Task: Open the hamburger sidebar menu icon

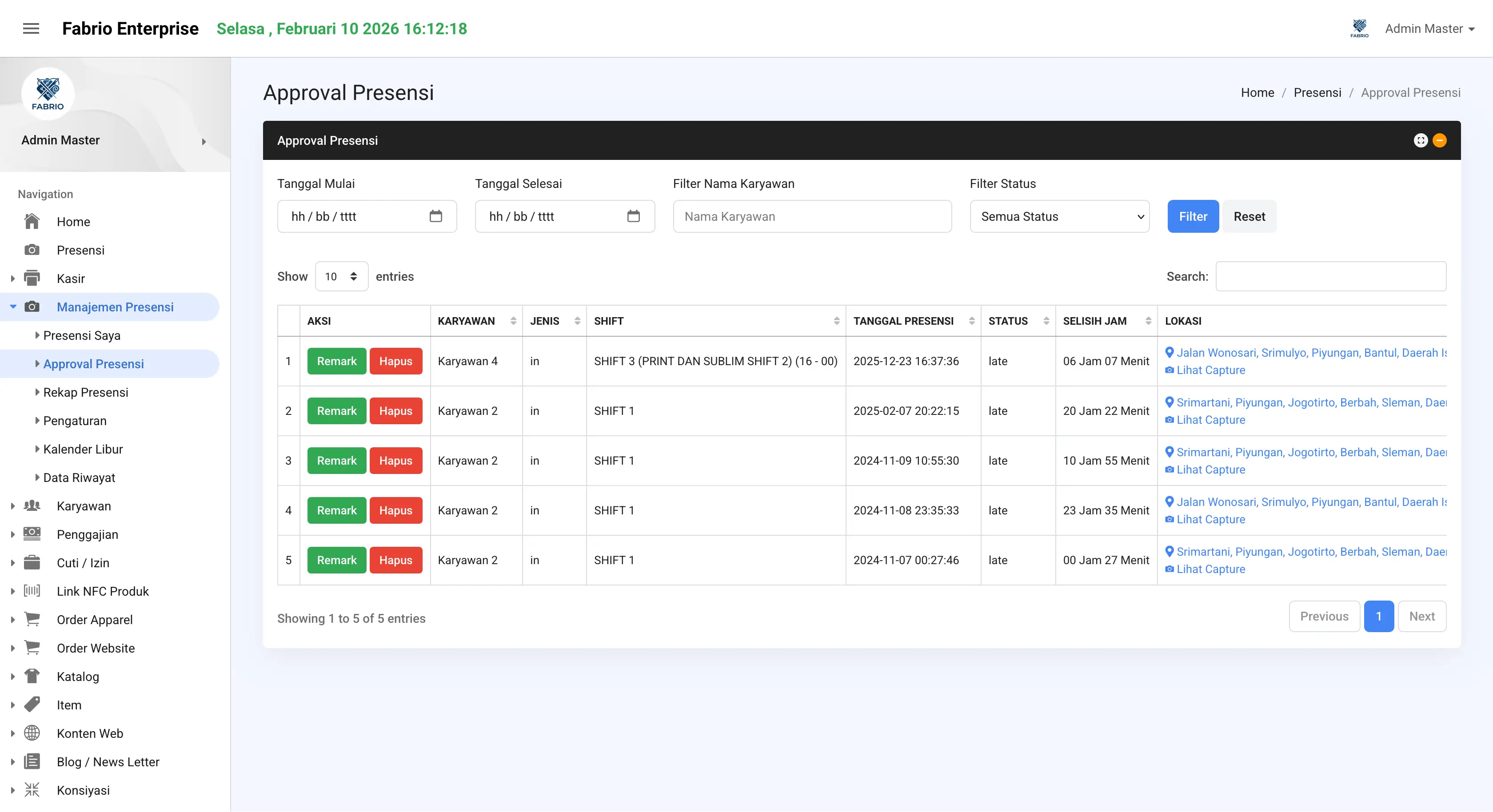Action: (31, 28)
